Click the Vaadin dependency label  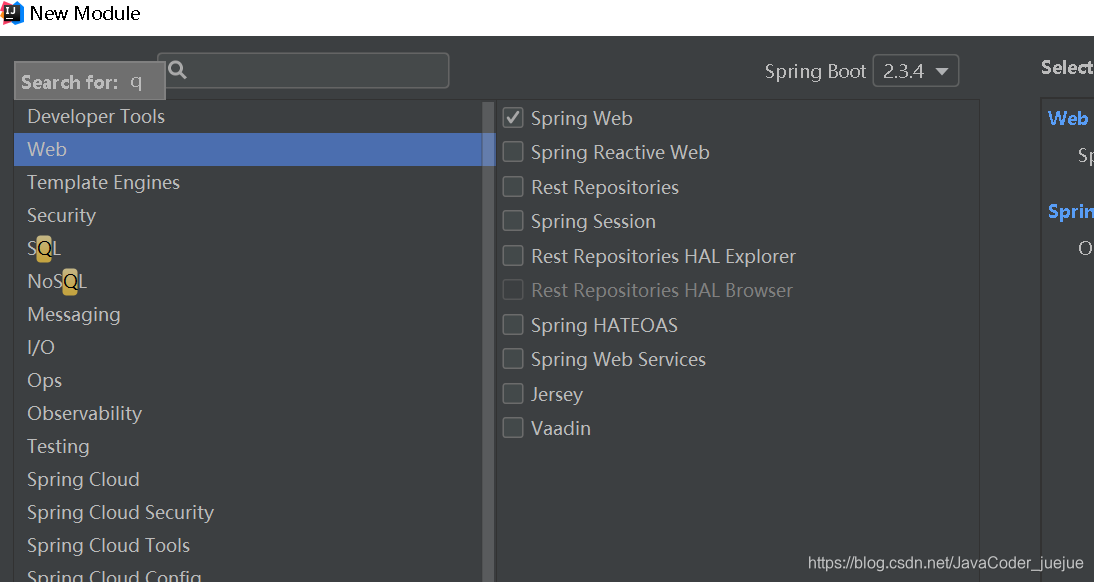[560, 428]
